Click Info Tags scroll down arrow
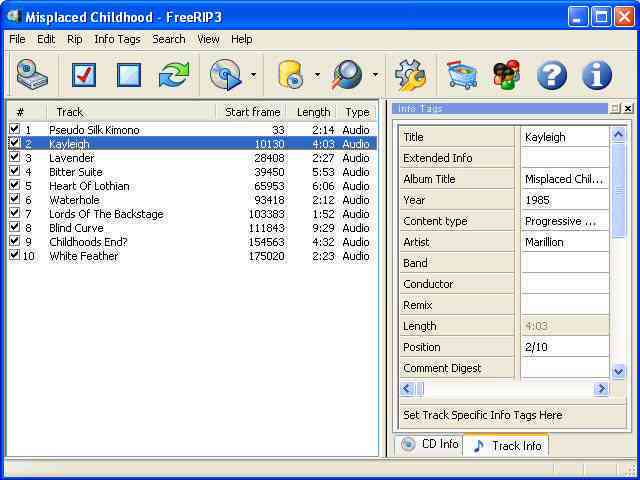This screenshot has height=480, width=640. (x=619, y=371)
